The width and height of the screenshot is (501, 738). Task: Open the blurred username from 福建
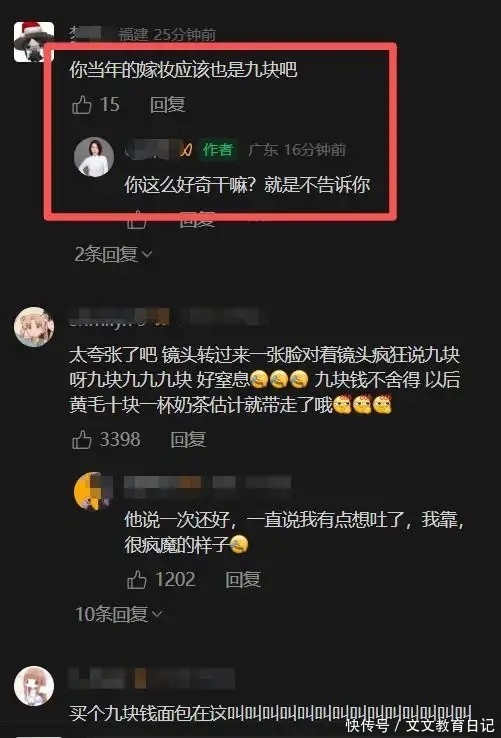[89, 34]
